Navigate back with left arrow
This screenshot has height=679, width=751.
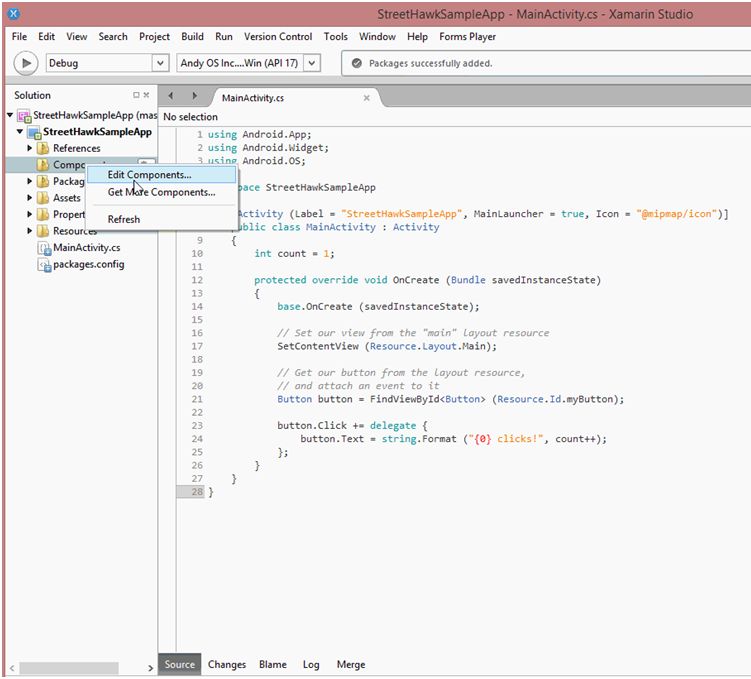tap(170, 97)
